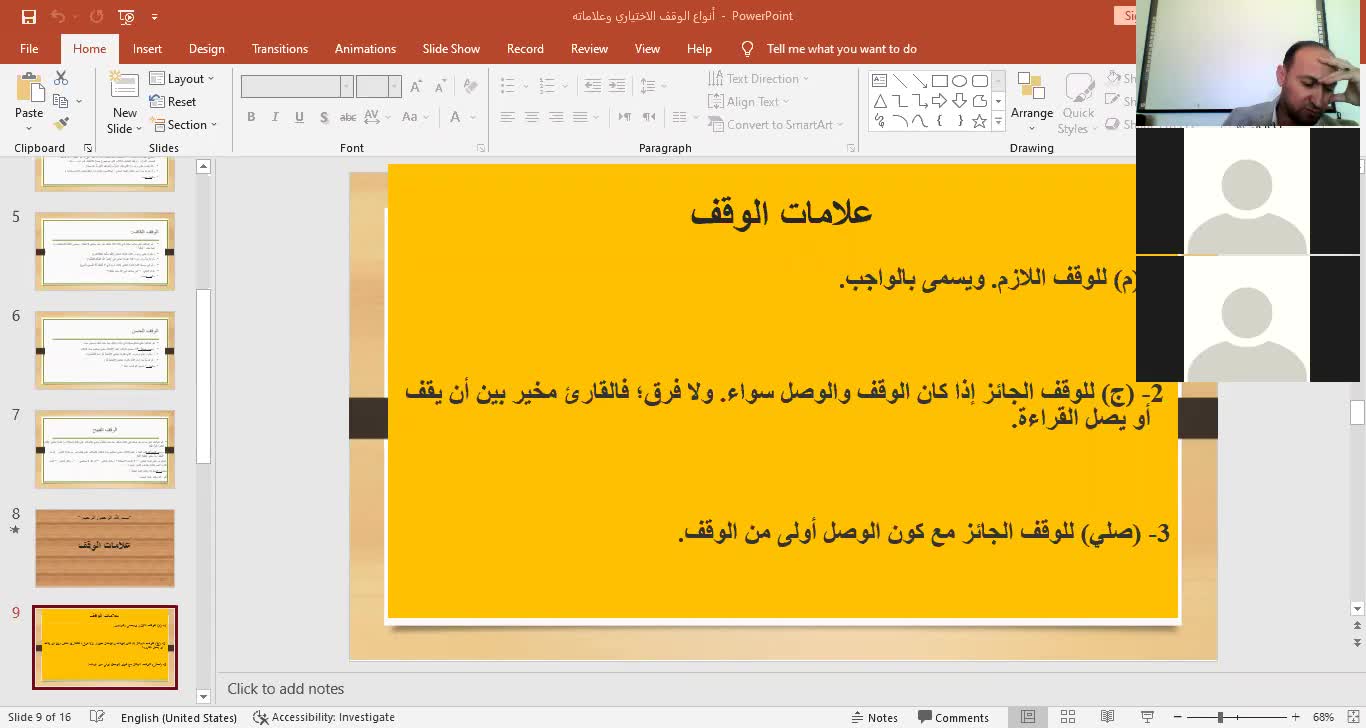Click Decrease List Level icon

tap(594, 86)
